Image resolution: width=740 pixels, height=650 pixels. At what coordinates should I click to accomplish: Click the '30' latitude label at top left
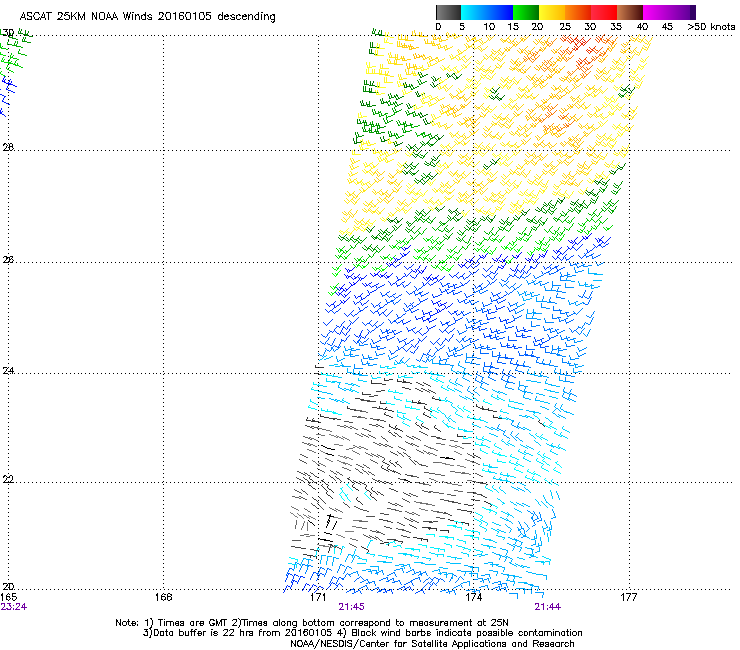coord(7,33)
